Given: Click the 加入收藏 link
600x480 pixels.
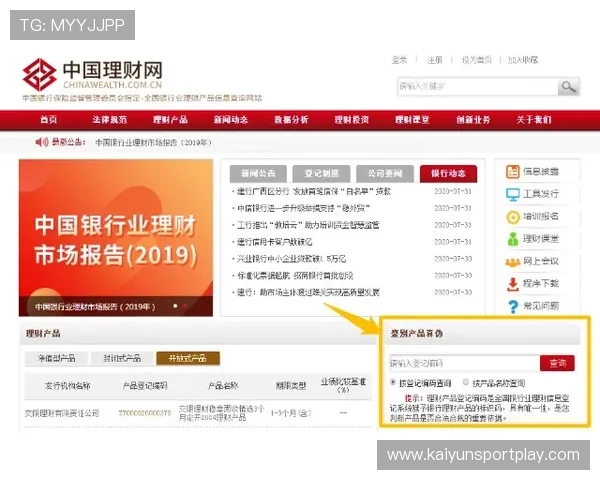Looking at the screenshot, I should [523, 60].
